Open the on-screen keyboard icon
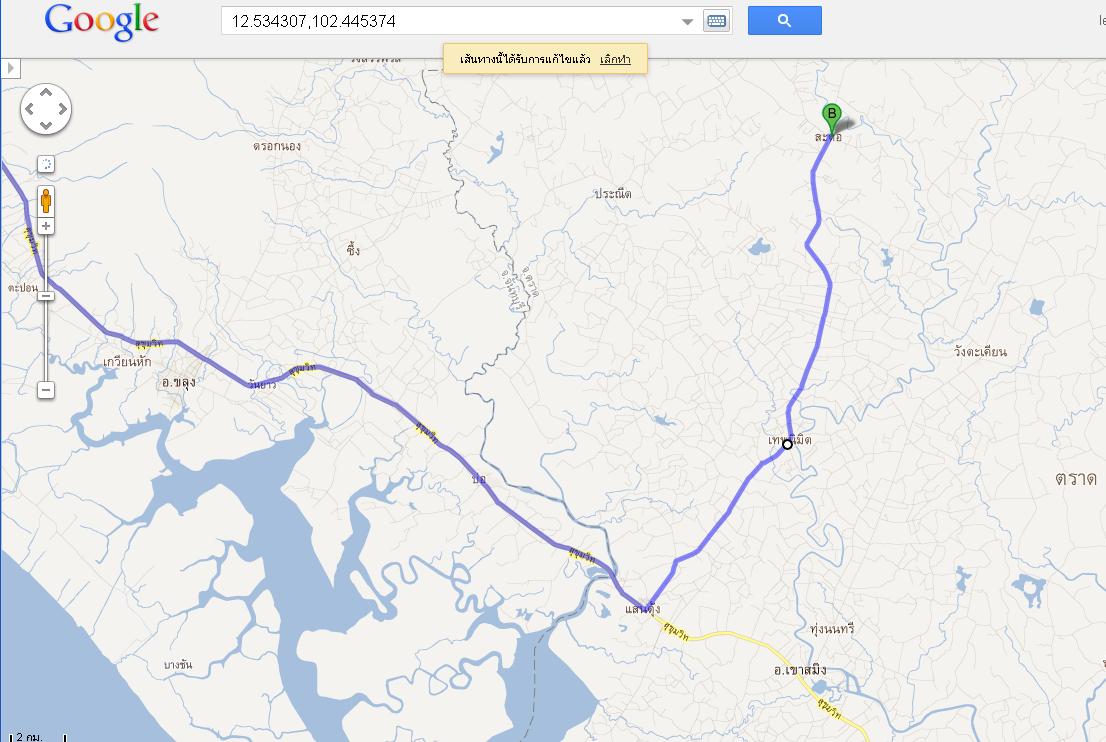Screen dimensions: 1106x742 716,21
